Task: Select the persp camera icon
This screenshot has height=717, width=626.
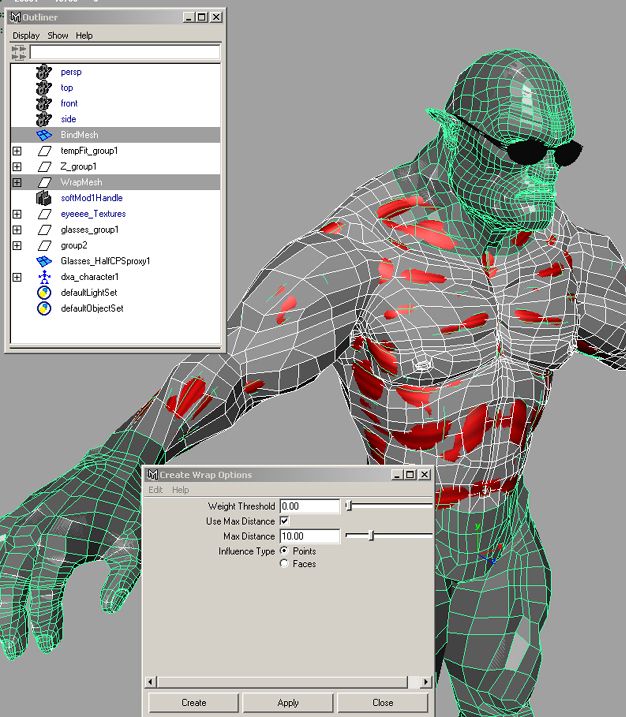Action: point(43,72)
